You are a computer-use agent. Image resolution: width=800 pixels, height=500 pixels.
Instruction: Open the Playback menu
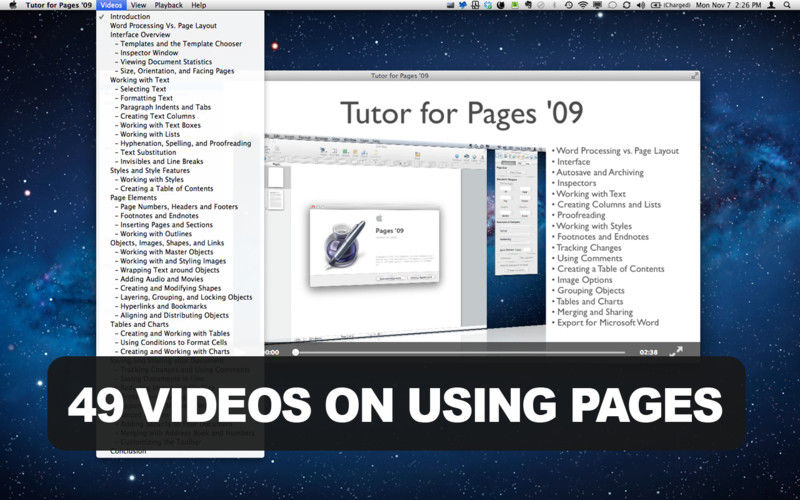pyautogui.click(x=168, y=5)
